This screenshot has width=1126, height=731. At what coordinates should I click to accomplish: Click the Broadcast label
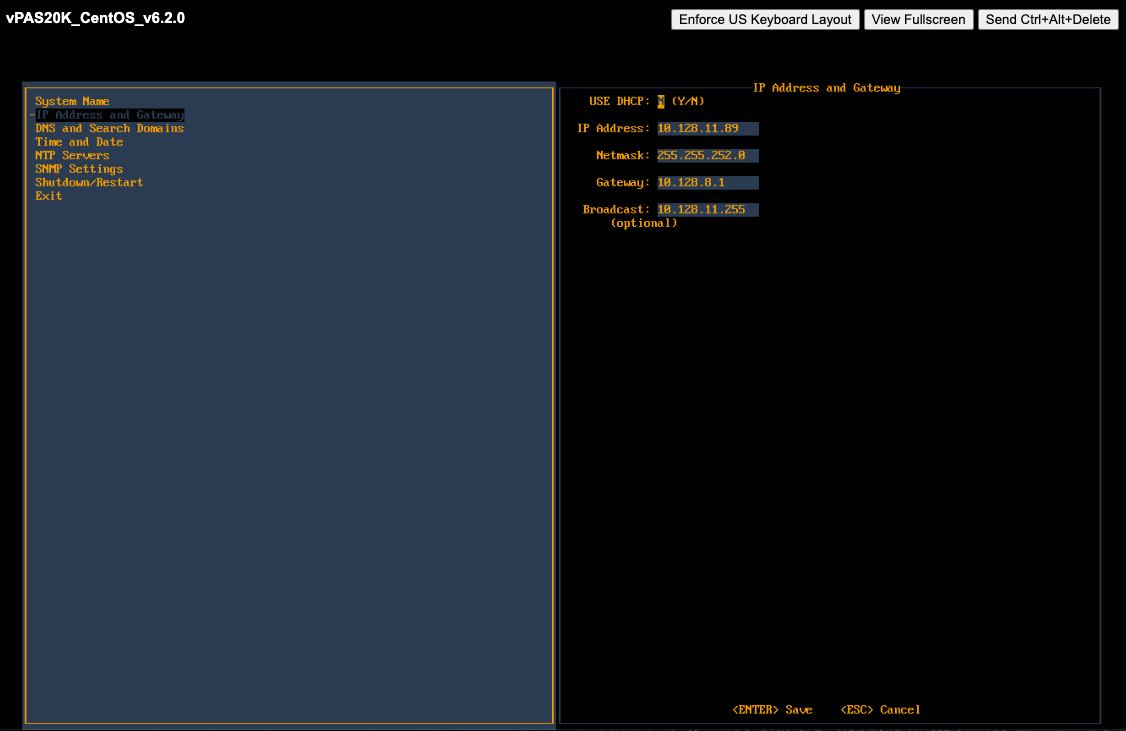click(x=616, y=210)
